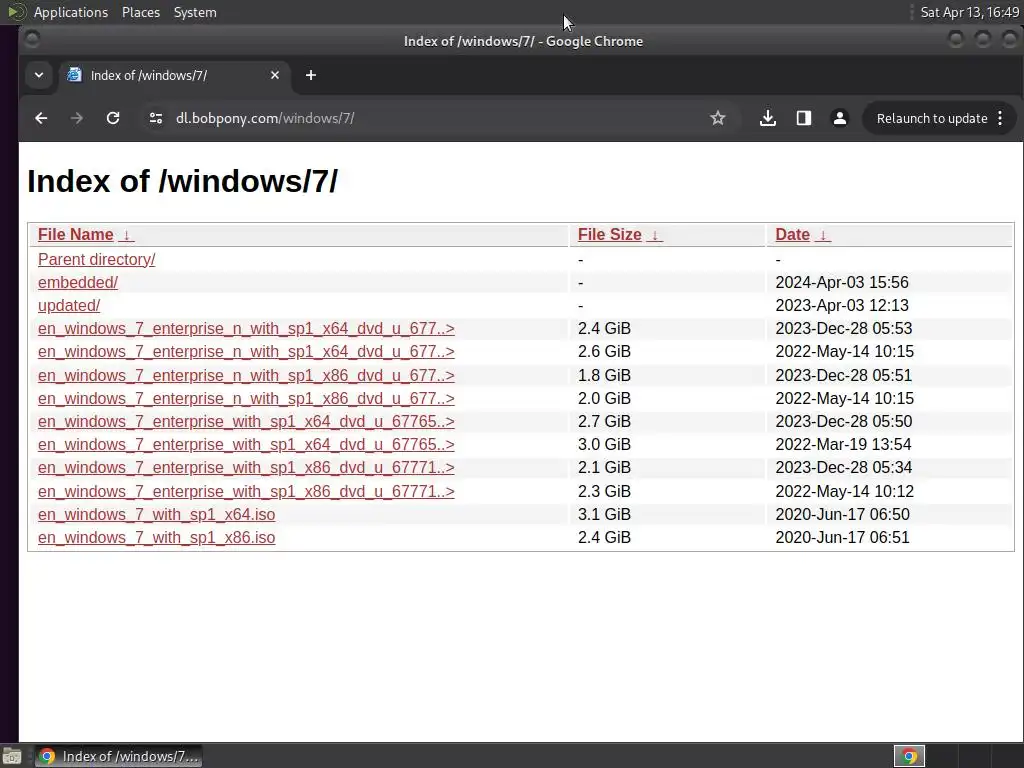This screenshot has width=1024, height=768.
Task: Open the Places menu
Action: [x=141, y=12]
